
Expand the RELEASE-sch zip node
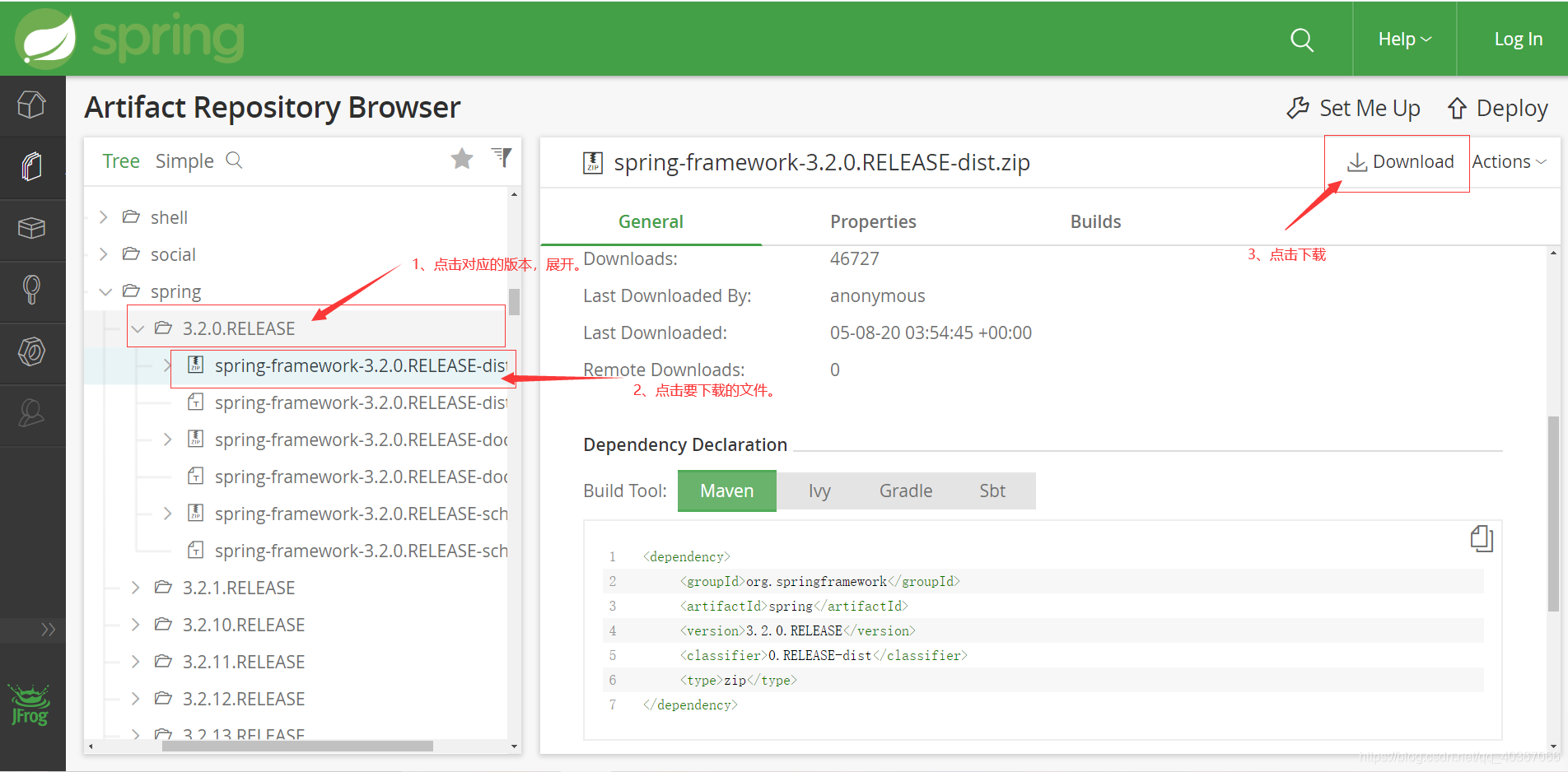click(x=167, y=514)
